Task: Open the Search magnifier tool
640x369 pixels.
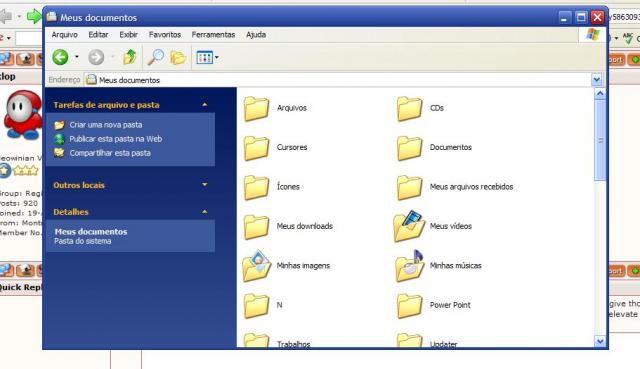Action: tap(156, 57)
